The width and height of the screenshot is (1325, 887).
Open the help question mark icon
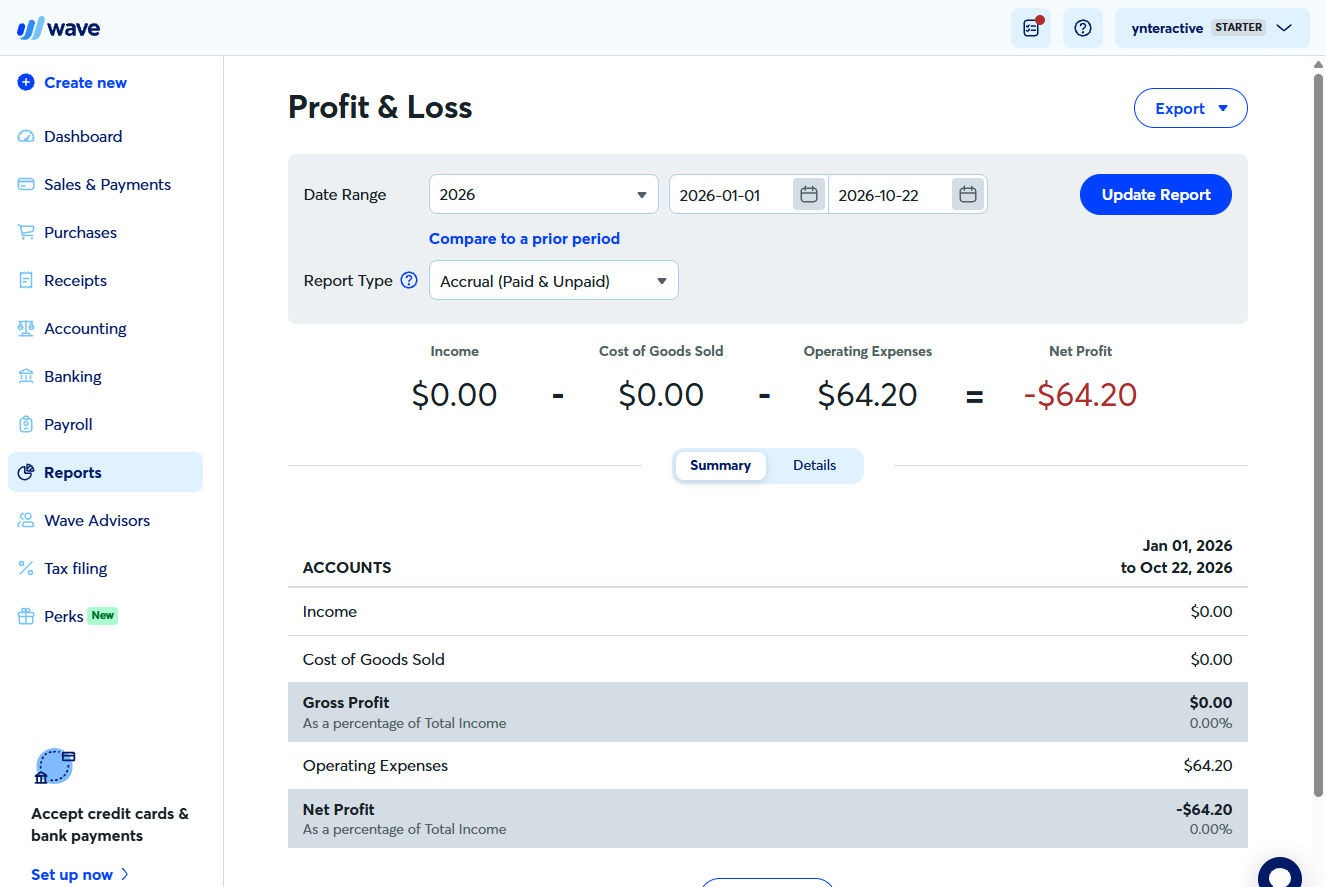[1082, 28]
